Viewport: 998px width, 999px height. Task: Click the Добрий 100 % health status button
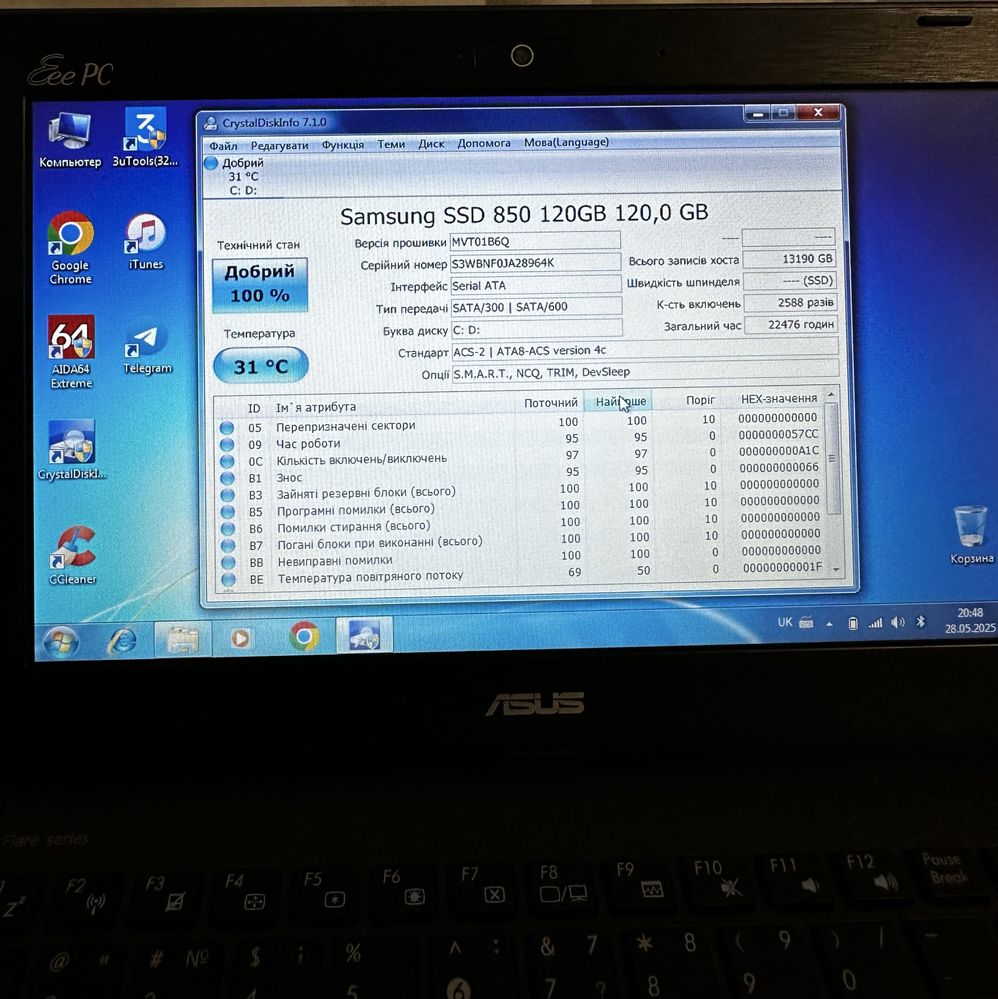tap(260, 284)
